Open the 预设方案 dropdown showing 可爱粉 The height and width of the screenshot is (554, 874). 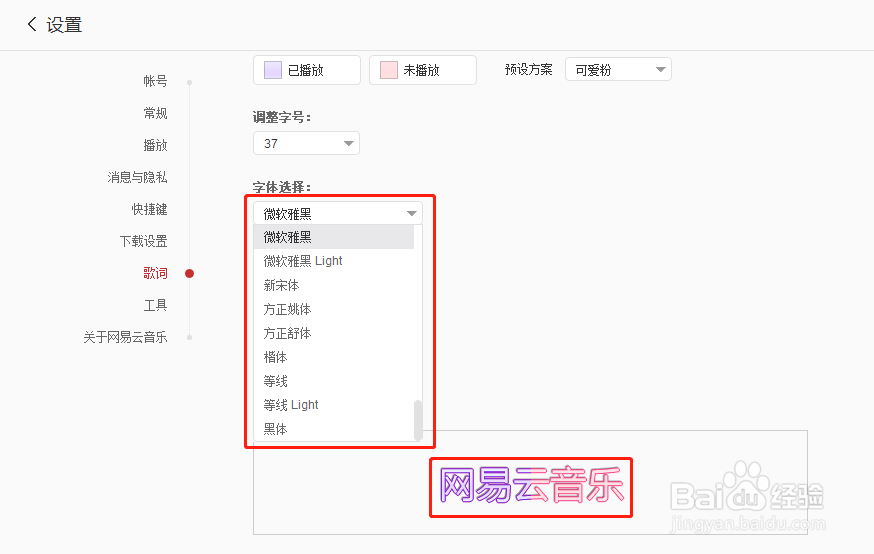pyautogui.click(x=618, y=70)
